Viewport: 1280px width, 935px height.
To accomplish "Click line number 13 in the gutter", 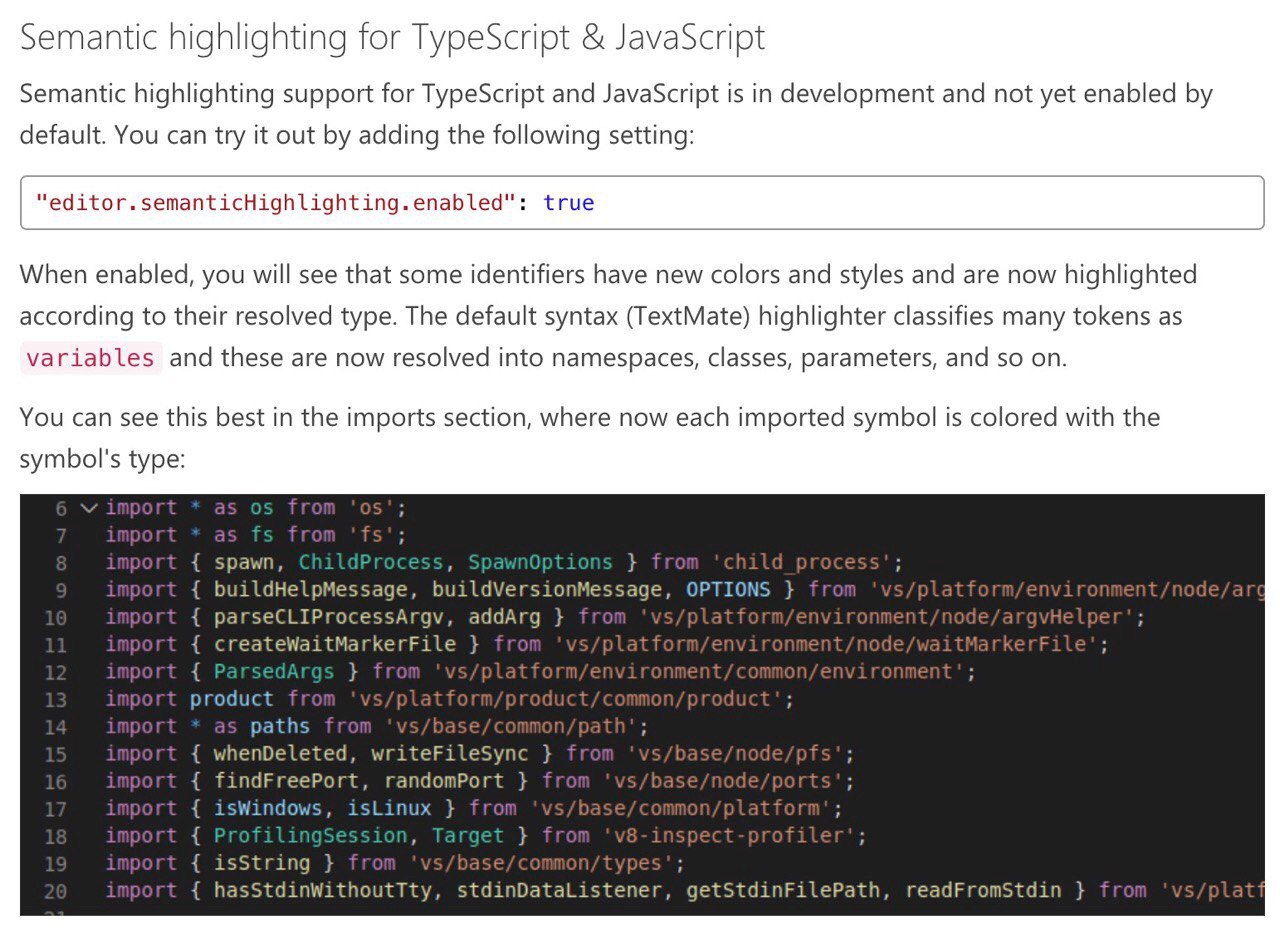I will tap(55, 699).
